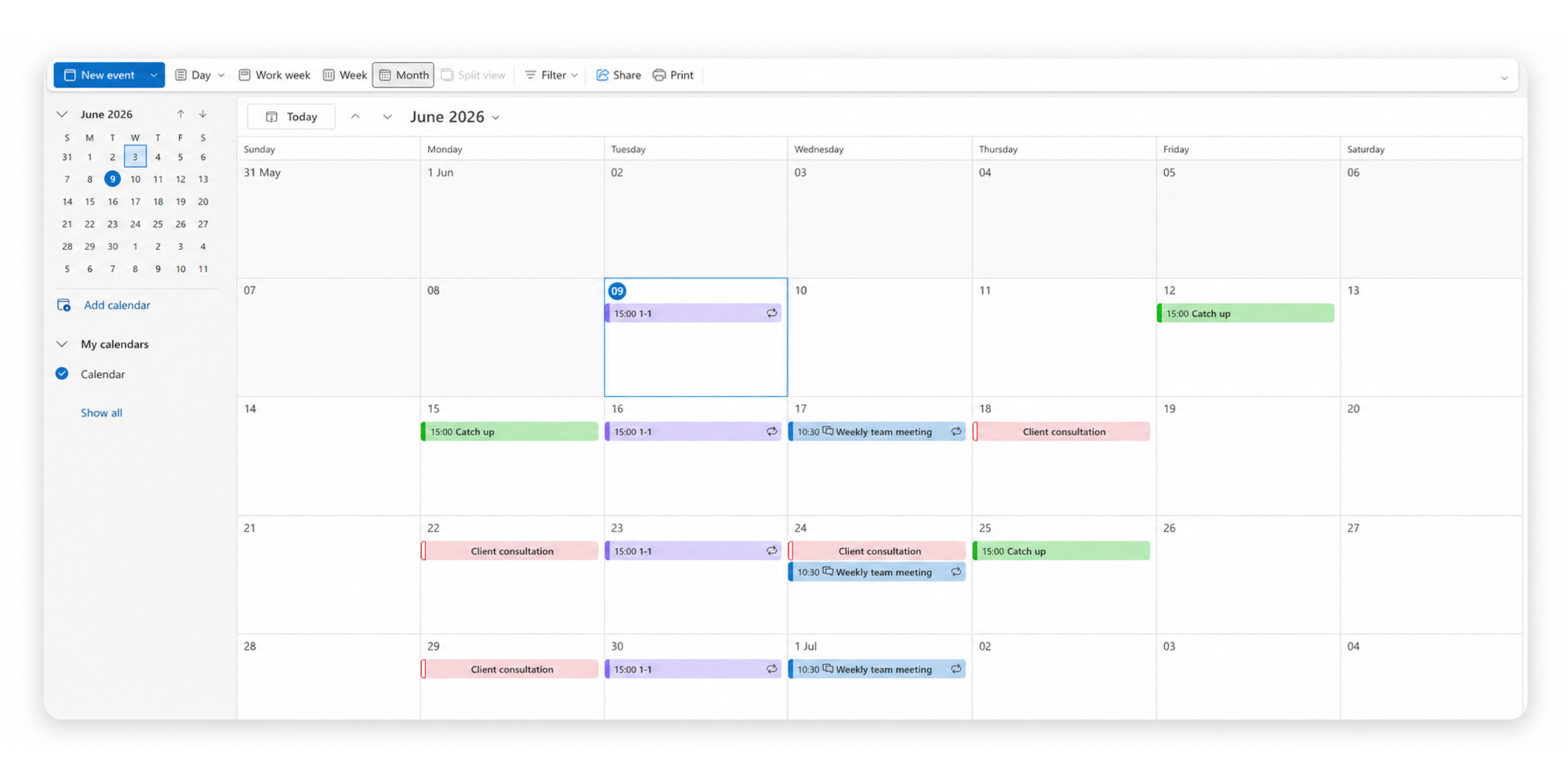This screenshot has width=1568, height=784.
Task: Go to previous month in main calendar
Action: pos(355,117)
